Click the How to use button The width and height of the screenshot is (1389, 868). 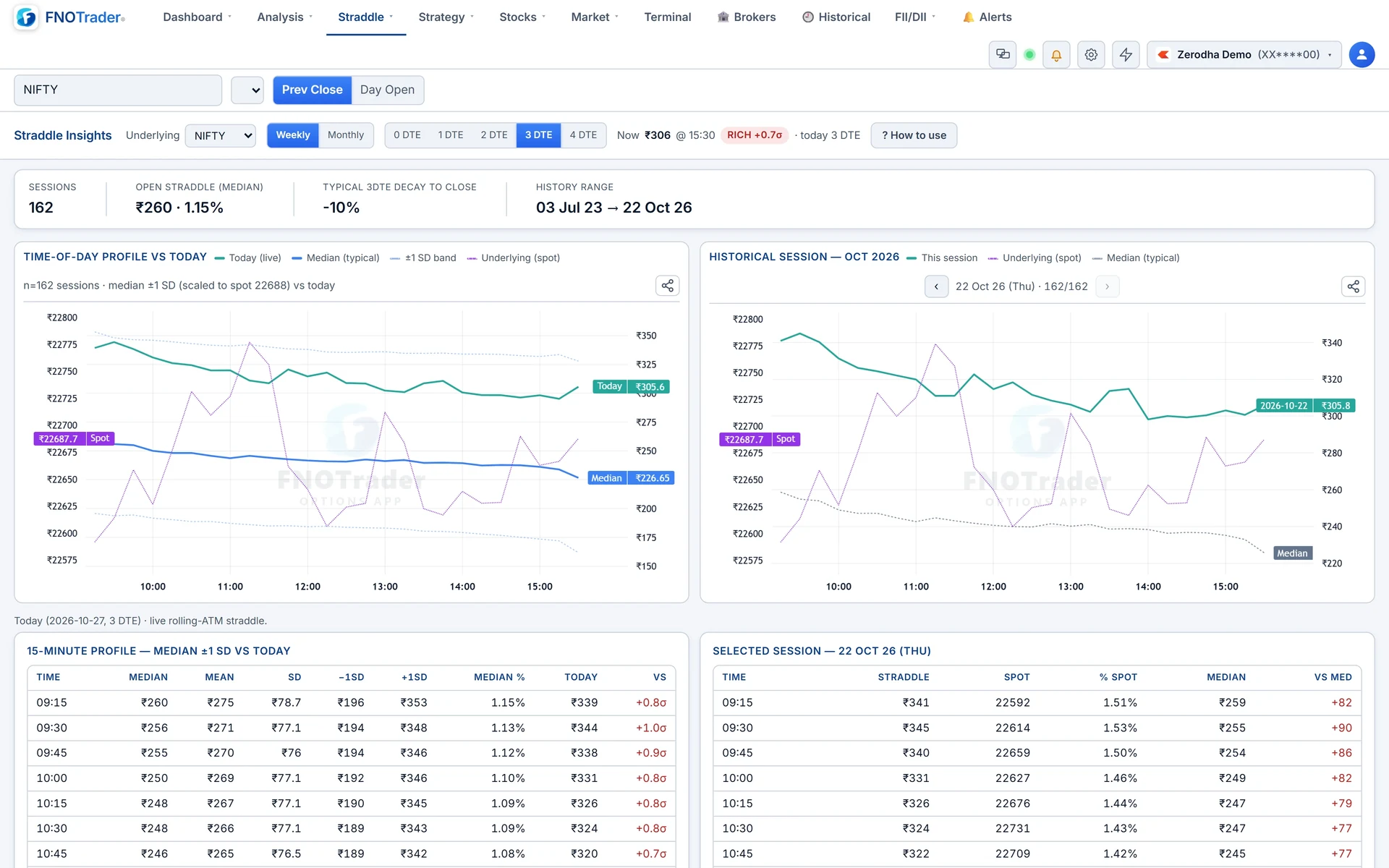(914, 135)
